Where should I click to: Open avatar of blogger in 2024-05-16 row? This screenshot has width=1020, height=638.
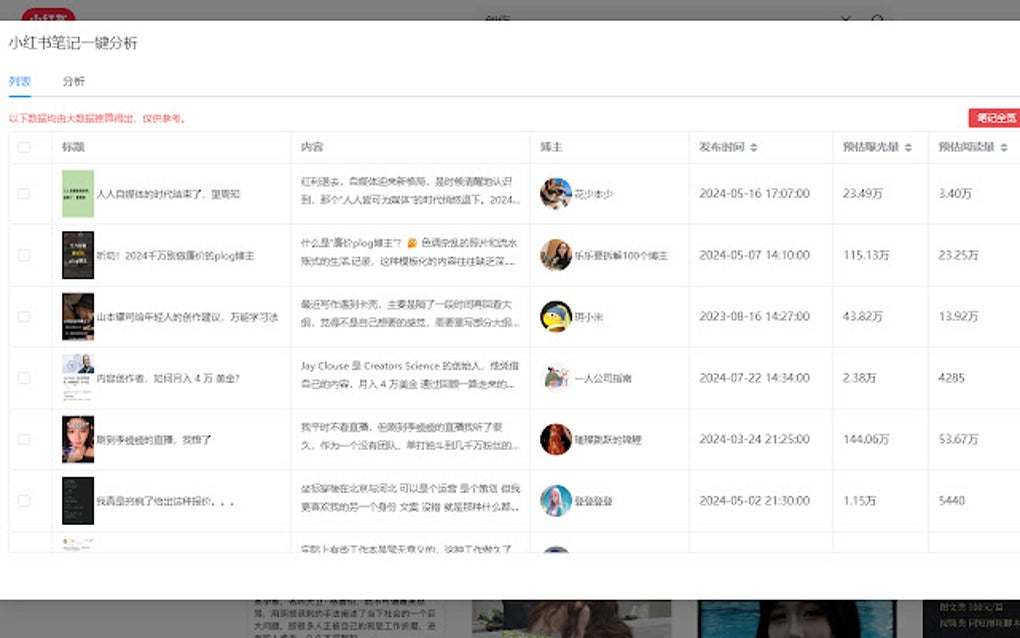[556, 194]
